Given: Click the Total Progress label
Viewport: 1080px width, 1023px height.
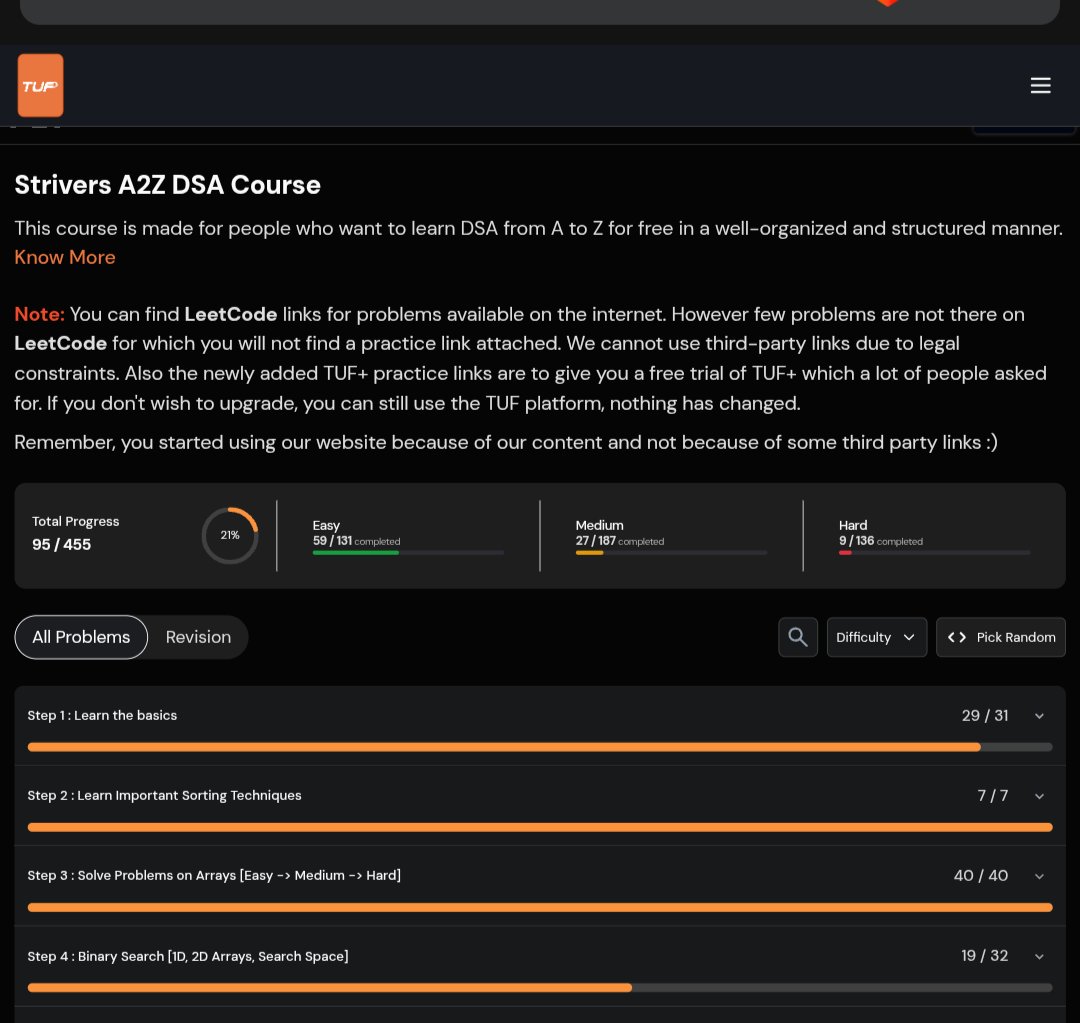Looking at the screenshot, I should tap(75, 521).
